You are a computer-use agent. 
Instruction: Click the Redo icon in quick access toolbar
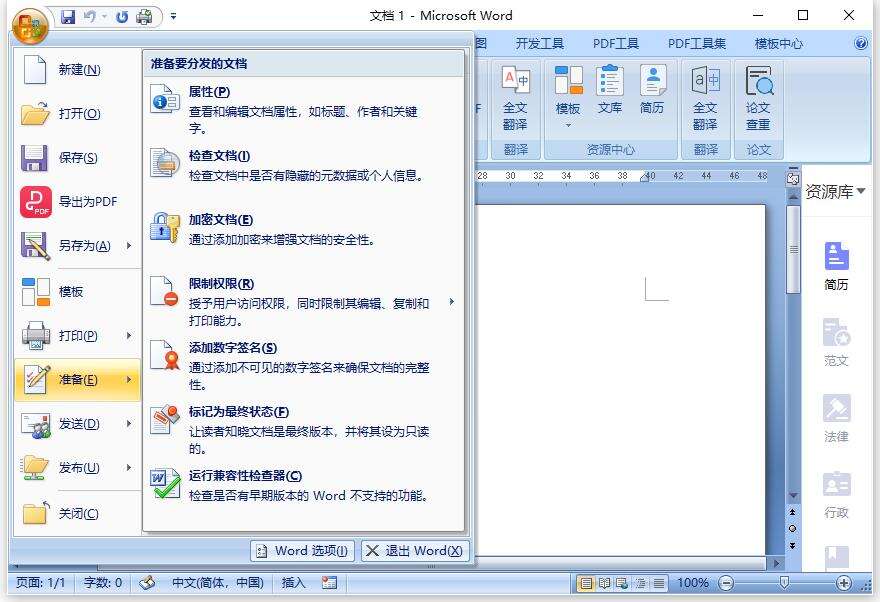click(x=122, y=17)
